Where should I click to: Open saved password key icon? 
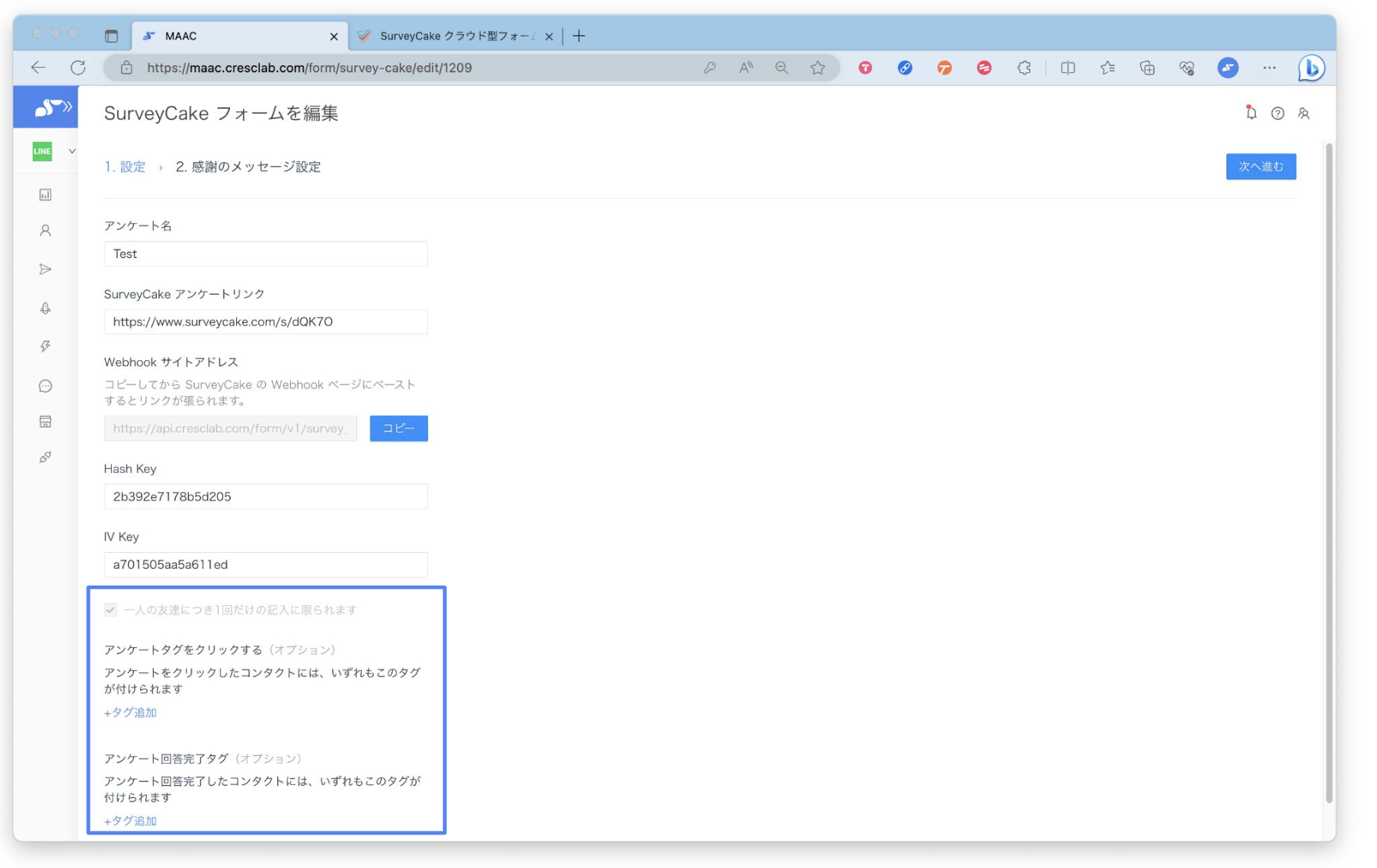[709, 68]
